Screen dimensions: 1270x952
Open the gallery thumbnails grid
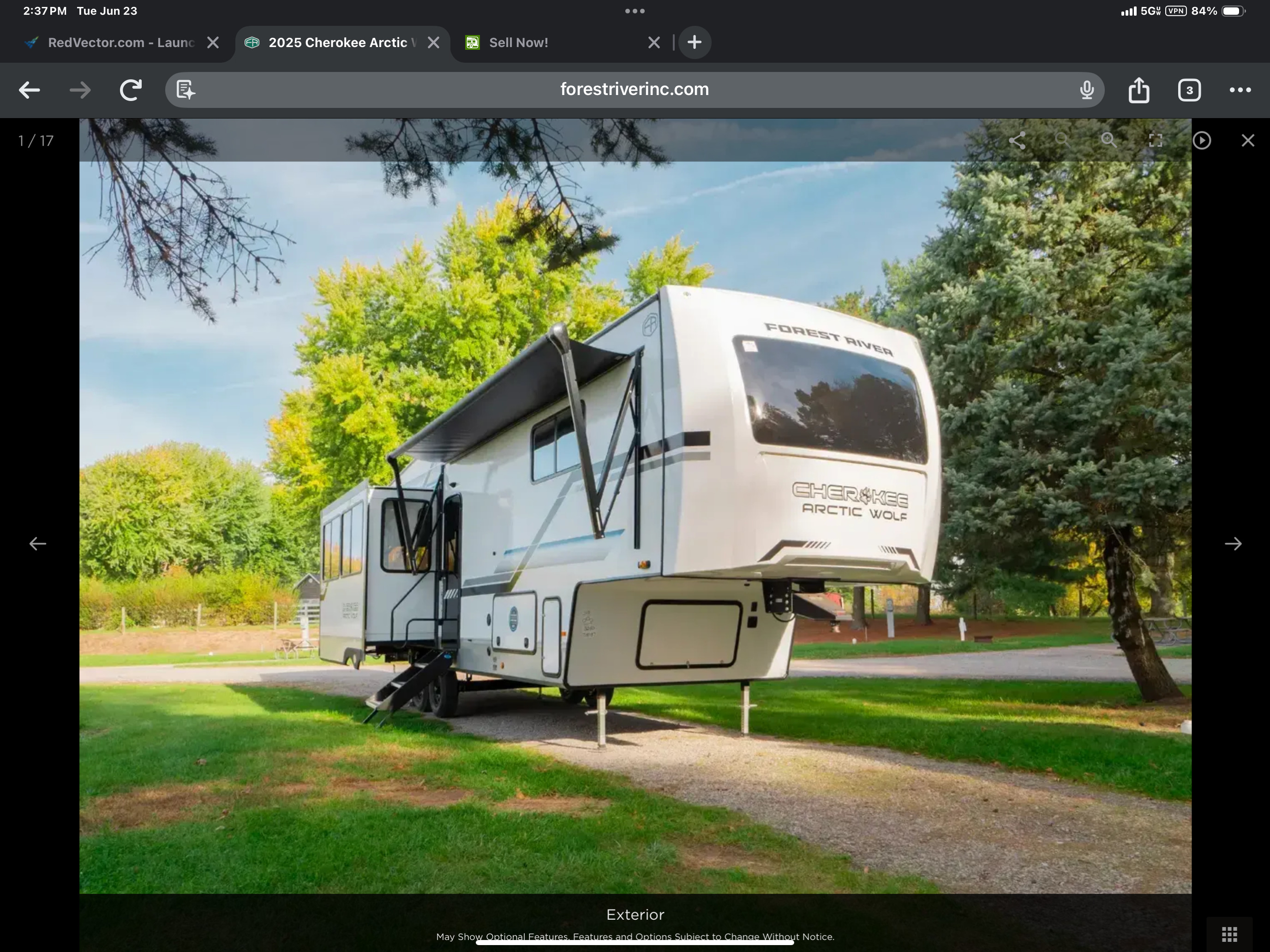coord(1229,934)
